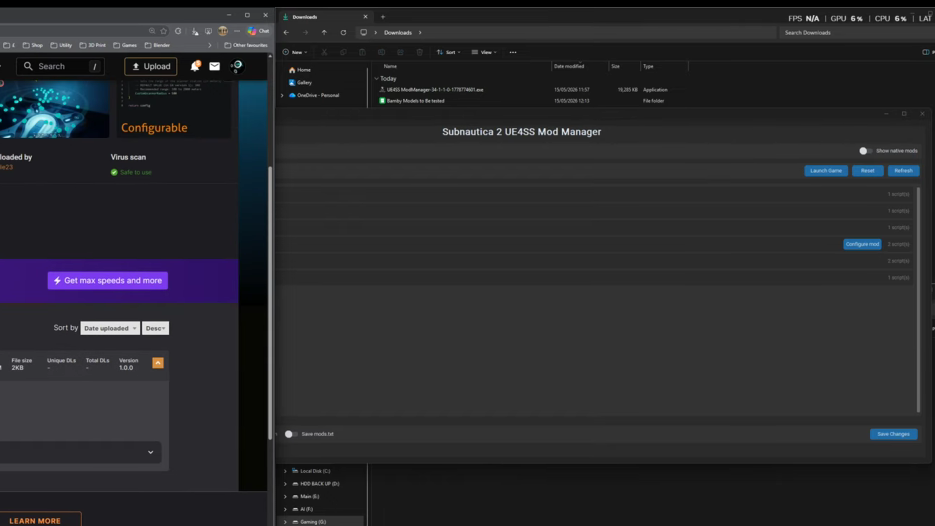This screenshot has width=935, height=526.
Task: Click the Launch Game button
Action: point(826,171)
